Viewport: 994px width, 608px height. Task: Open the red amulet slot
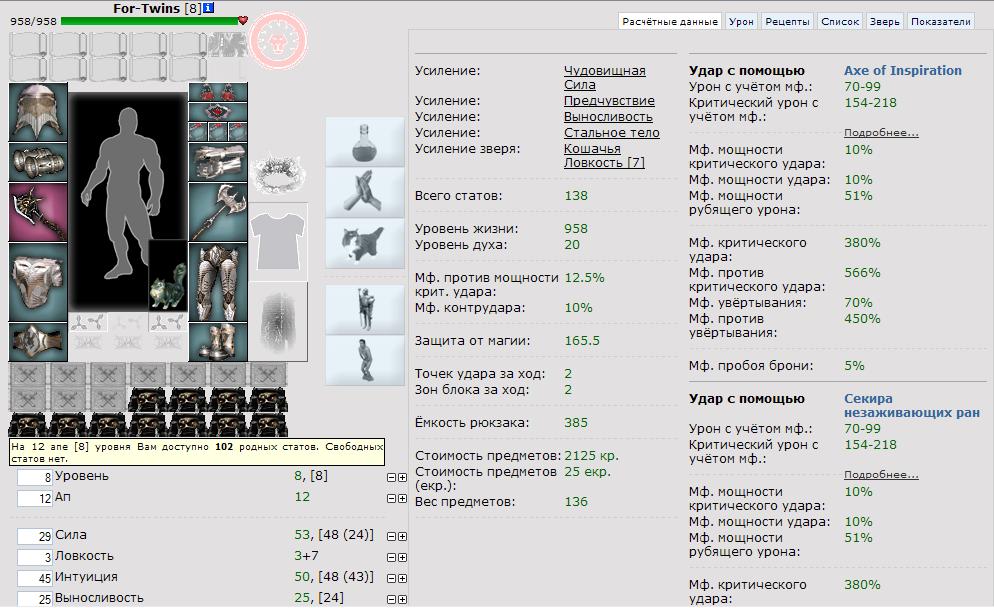pos(218,112)
